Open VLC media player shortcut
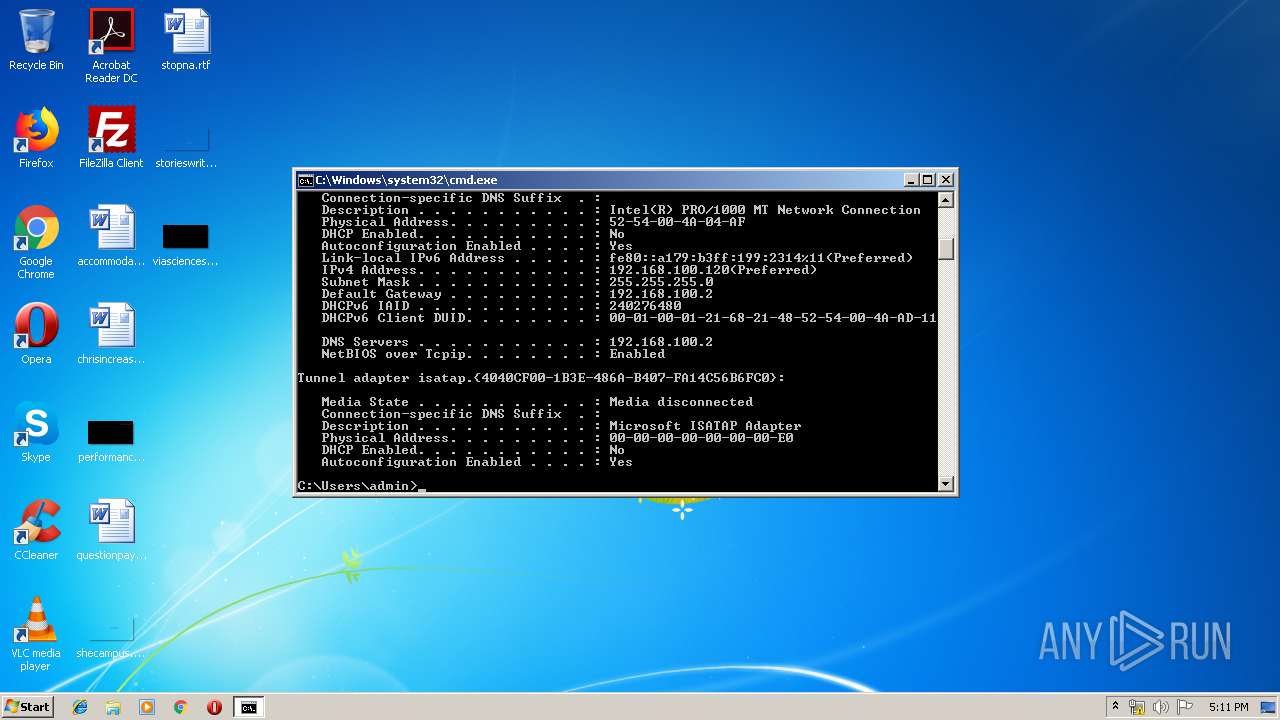The image size is (1280, 720). 36,634
